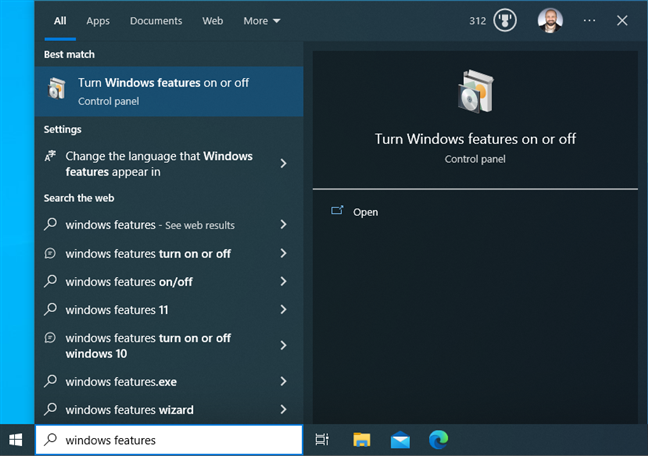The image size is (648, 456).
Task: Open the three-dot search options menu
Action: click(x=589, y=21)
